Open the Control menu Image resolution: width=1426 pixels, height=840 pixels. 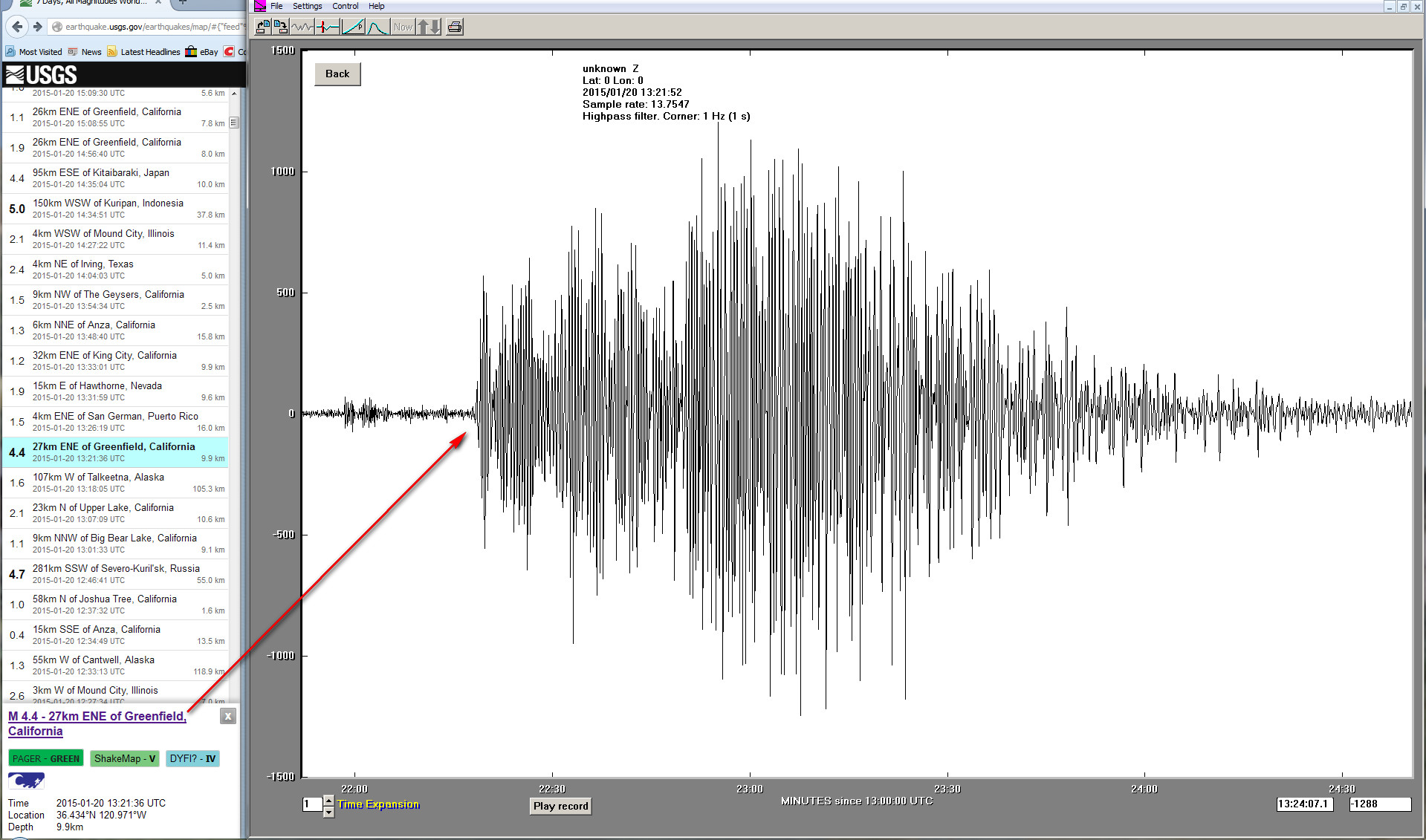(x=345, y=6)
